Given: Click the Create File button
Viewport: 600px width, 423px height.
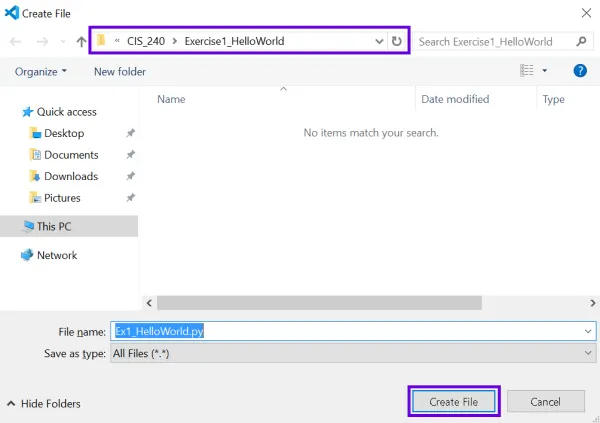Looking at the screenshot, I should [x=454, y=402].
